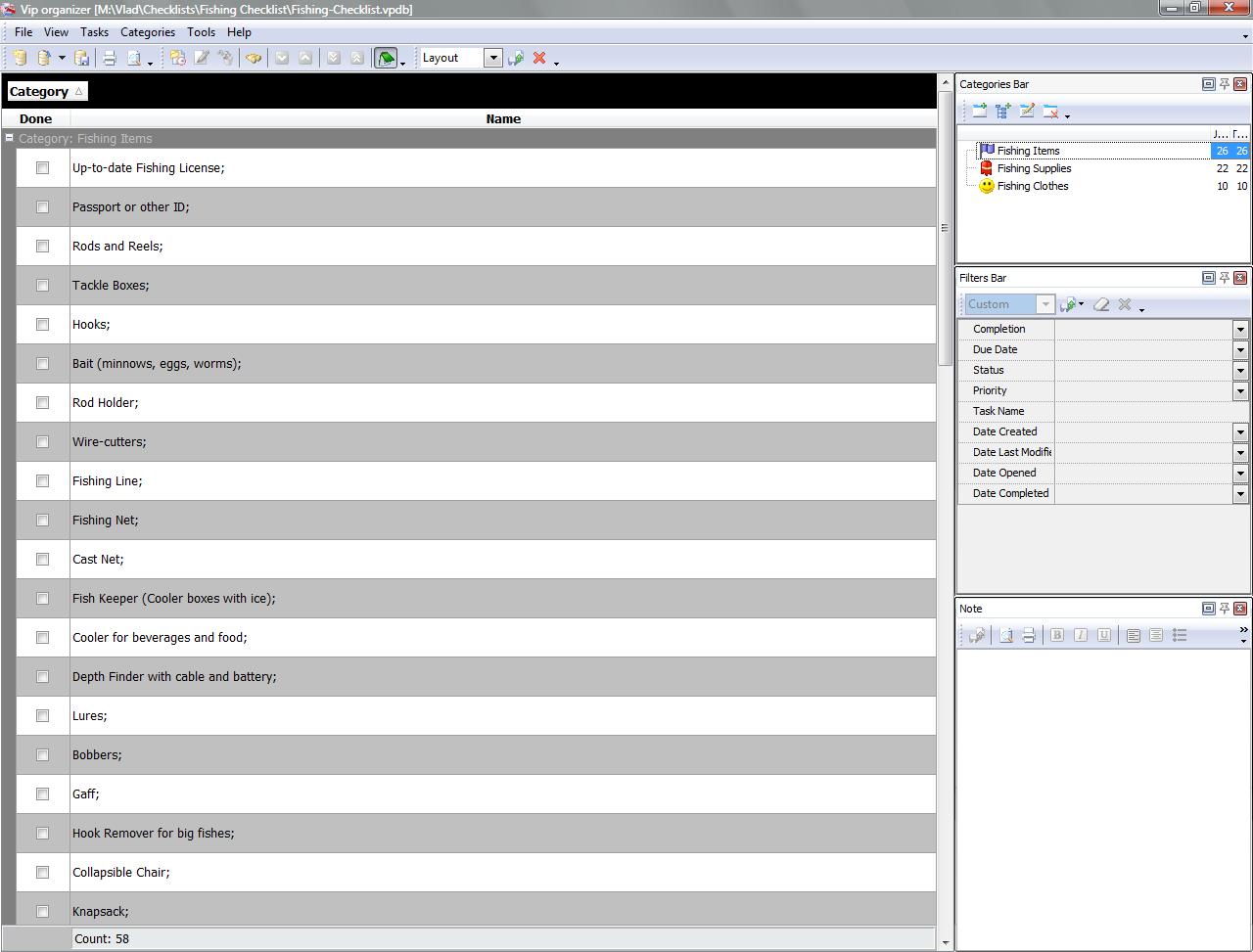This screenshot has height=952, width=1253.
Task: Mark Fishing Net as done
Action: 42,521
